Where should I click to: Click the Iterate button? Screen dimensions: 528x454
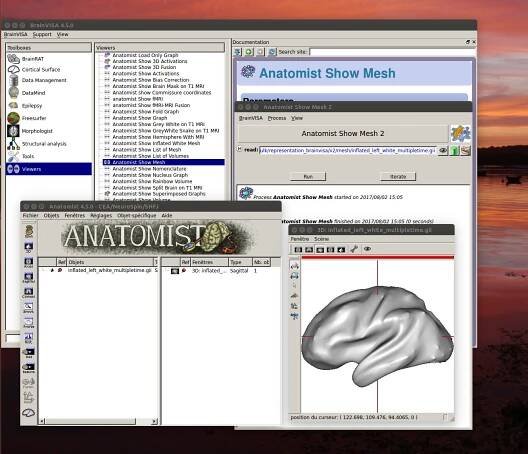point(398,176)
